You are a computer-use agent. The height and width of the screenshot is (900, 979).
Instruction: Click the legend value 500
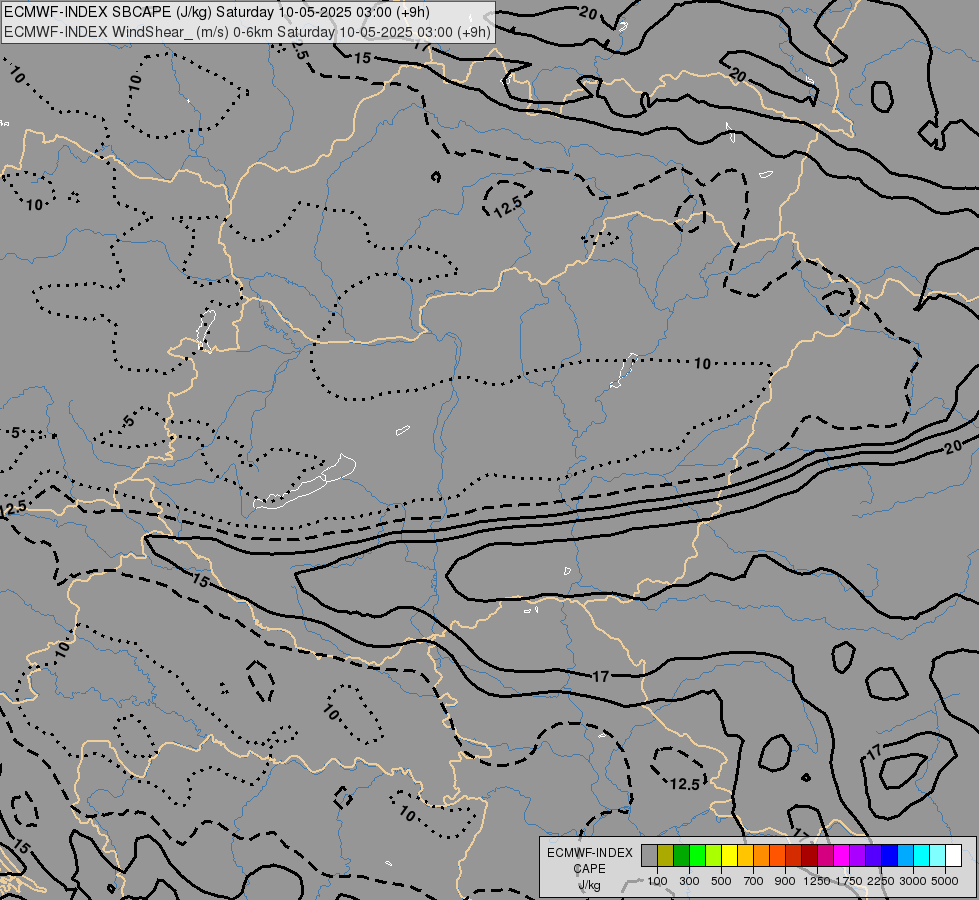click(x=721, y=881)
